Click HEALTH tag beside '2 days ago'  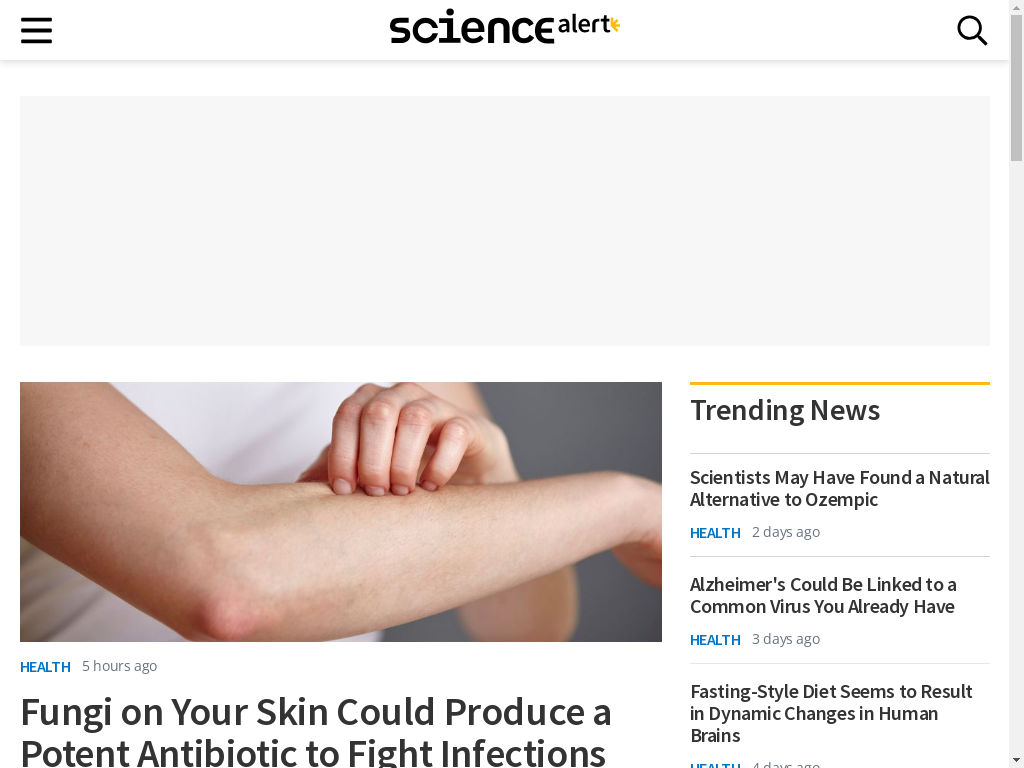coord(715,533)
